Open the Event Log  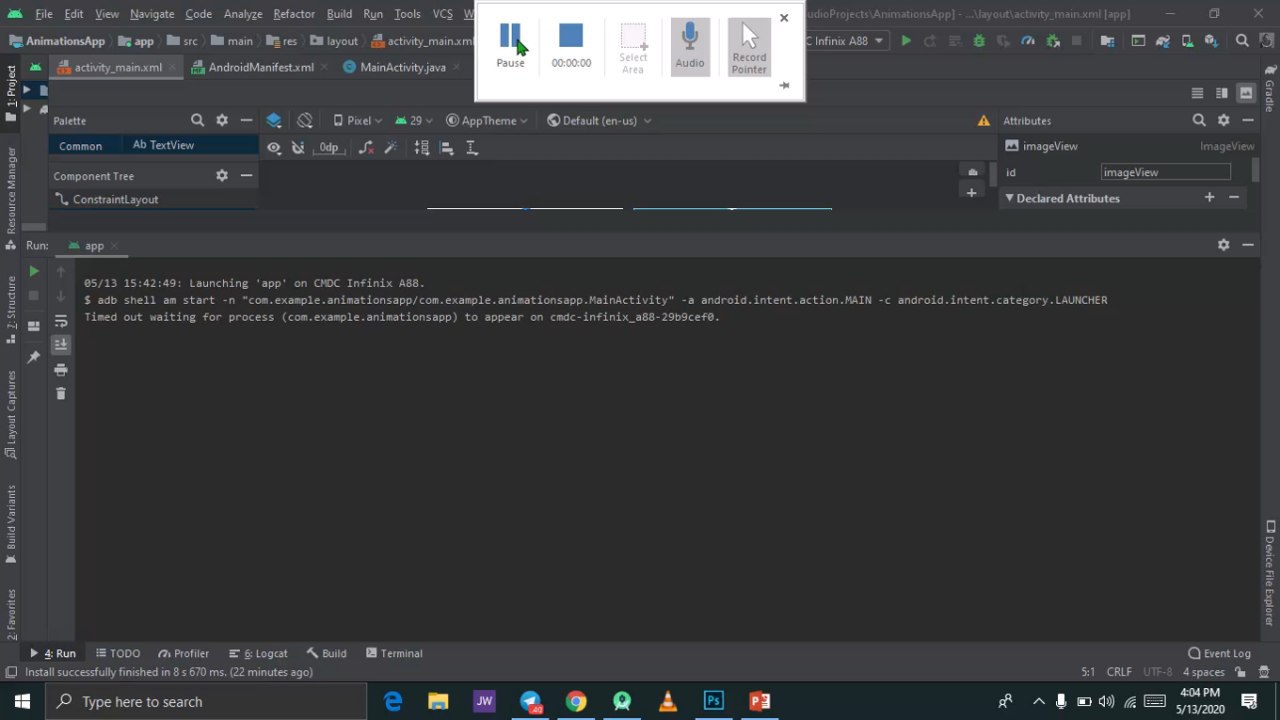(x=1219, y=653)
